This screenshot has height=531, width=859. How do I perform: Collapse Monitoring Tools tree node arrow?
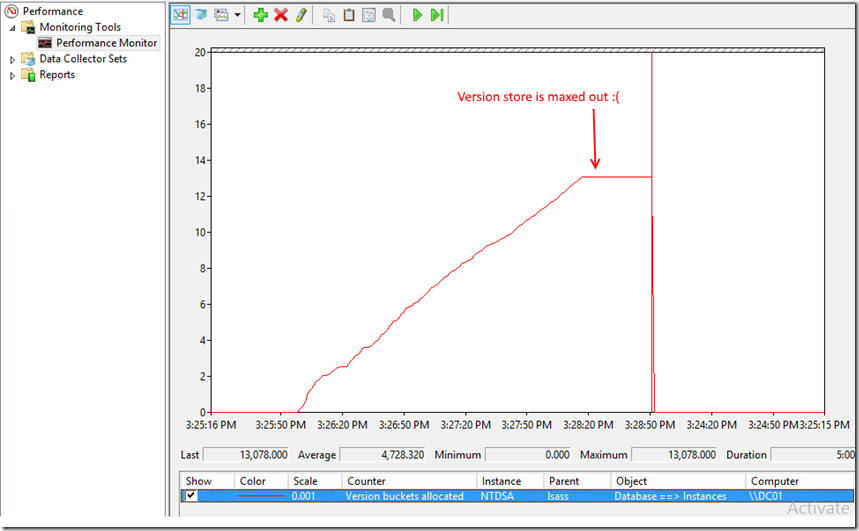(x=13, y=27)
